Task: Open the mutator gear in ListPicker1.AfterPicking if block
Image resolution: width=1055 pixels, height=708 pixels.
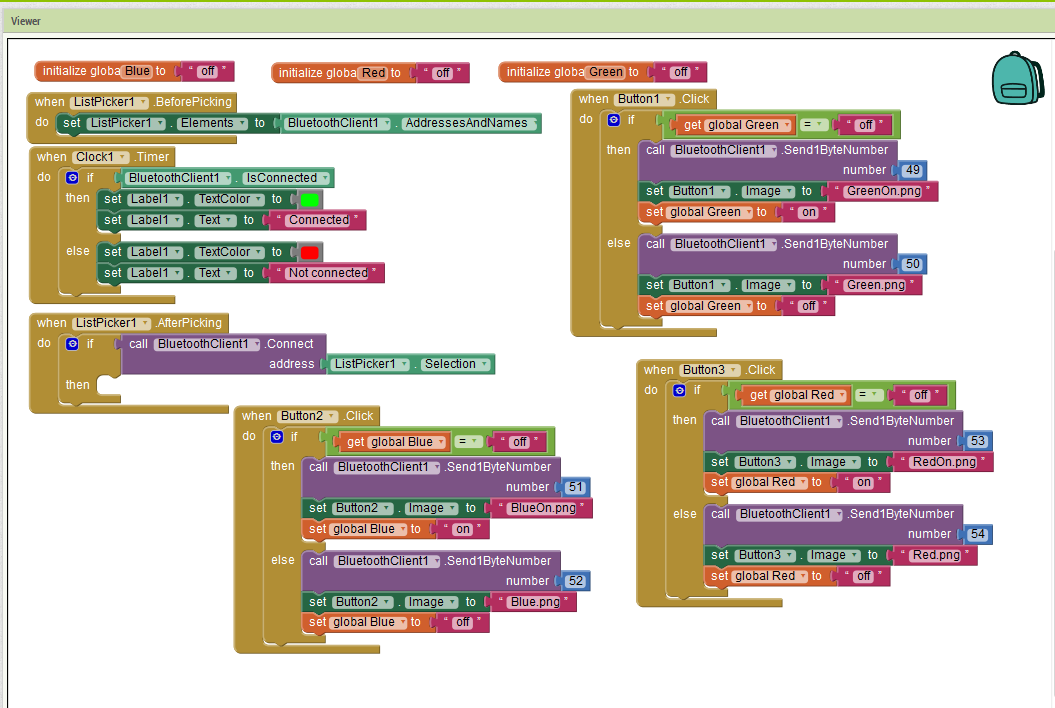Action: pyautogui.click(x=72, y=343)
